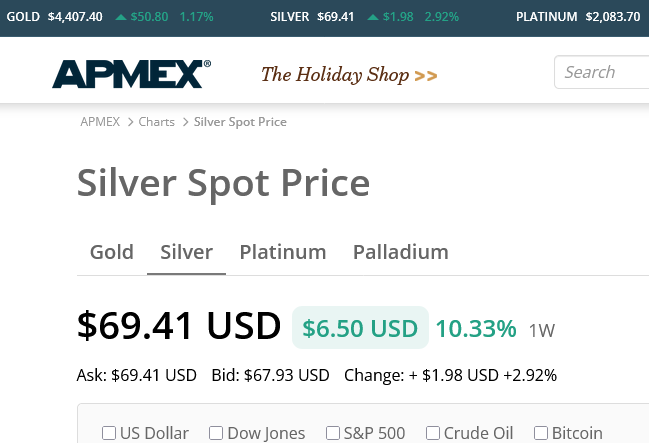Click the APMEX breadcrumb link

pyautogui.click(x=100, y=122)
